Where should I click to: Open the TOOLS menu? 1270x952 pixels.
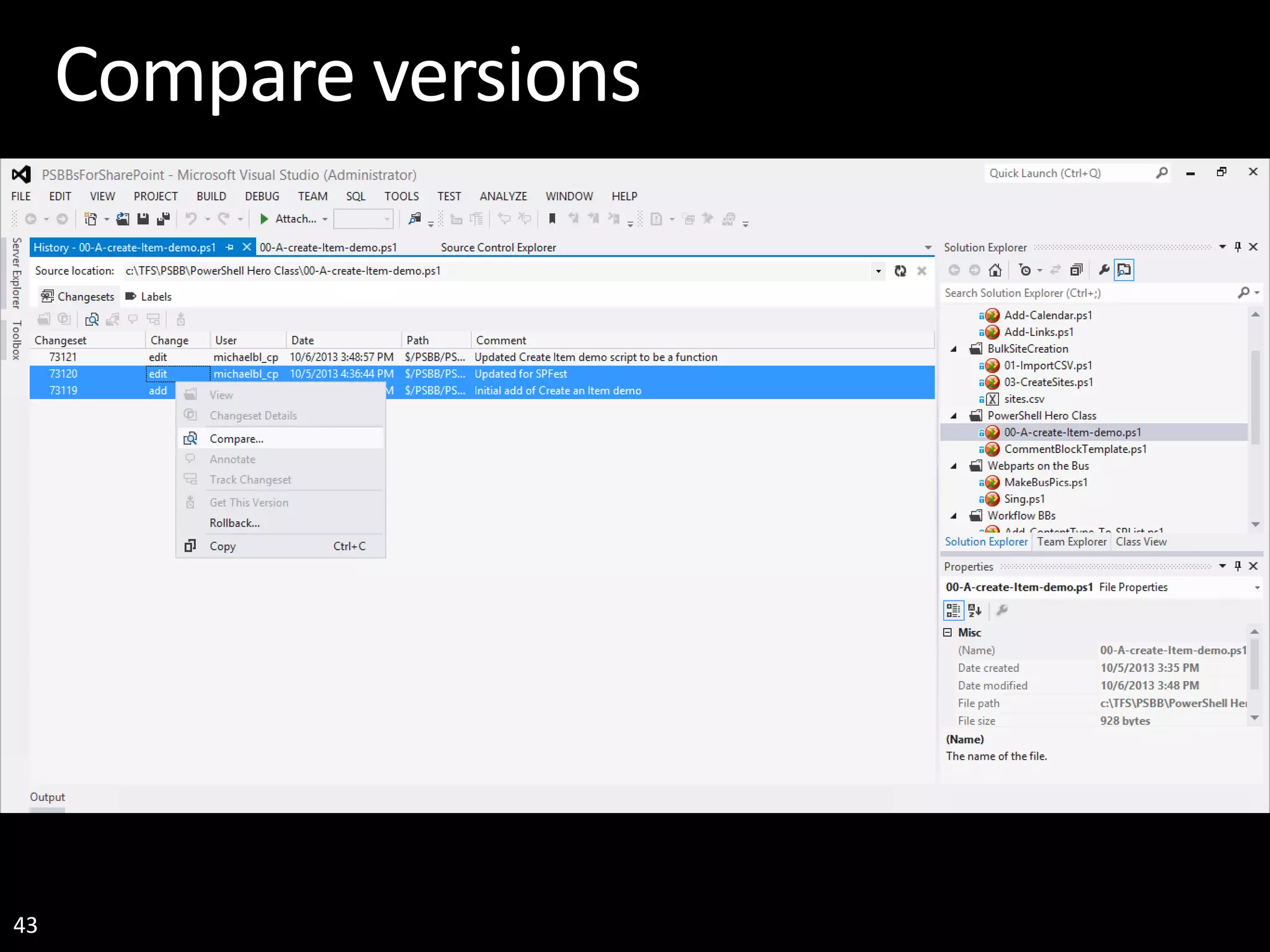401,196
